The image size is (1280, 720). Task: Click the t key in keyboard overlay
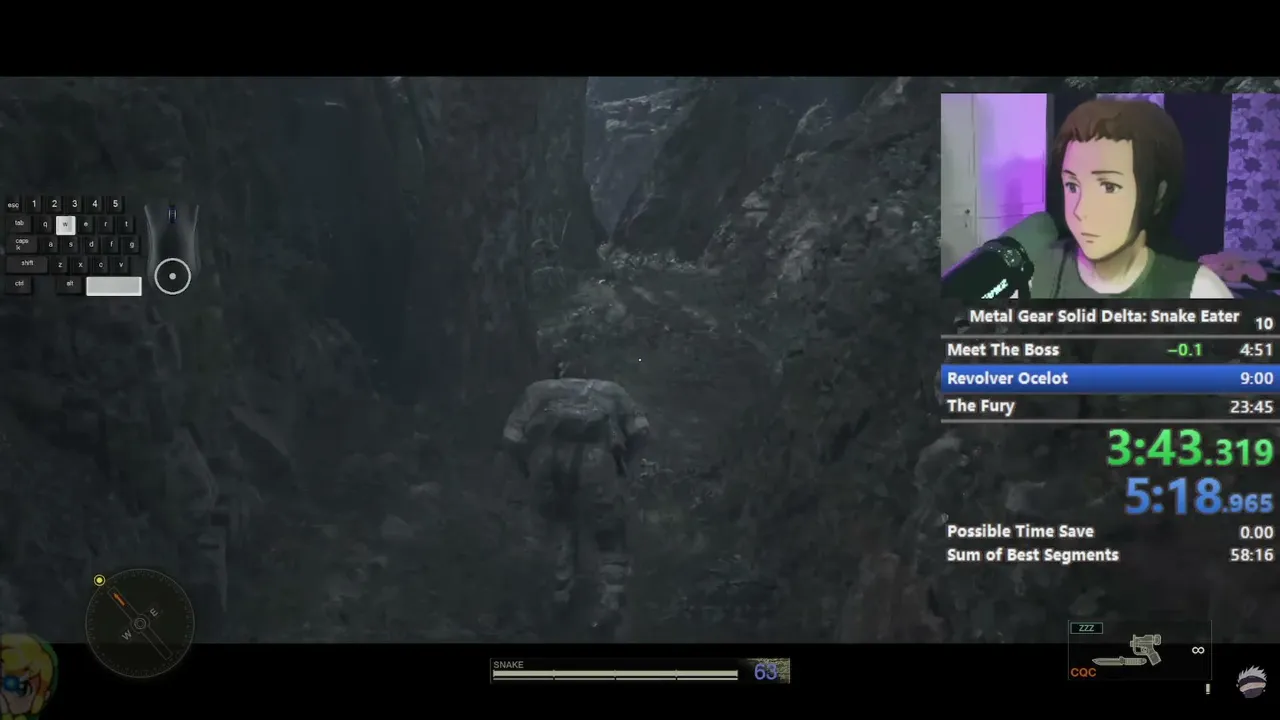[126, 224]
